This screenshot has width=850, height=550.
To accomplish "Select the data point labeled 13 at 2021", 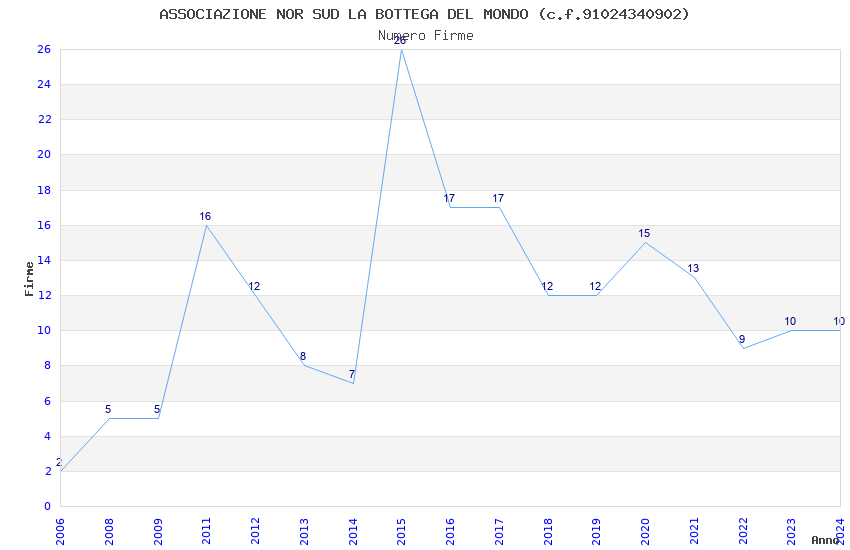I will click(x=694, y=277).
